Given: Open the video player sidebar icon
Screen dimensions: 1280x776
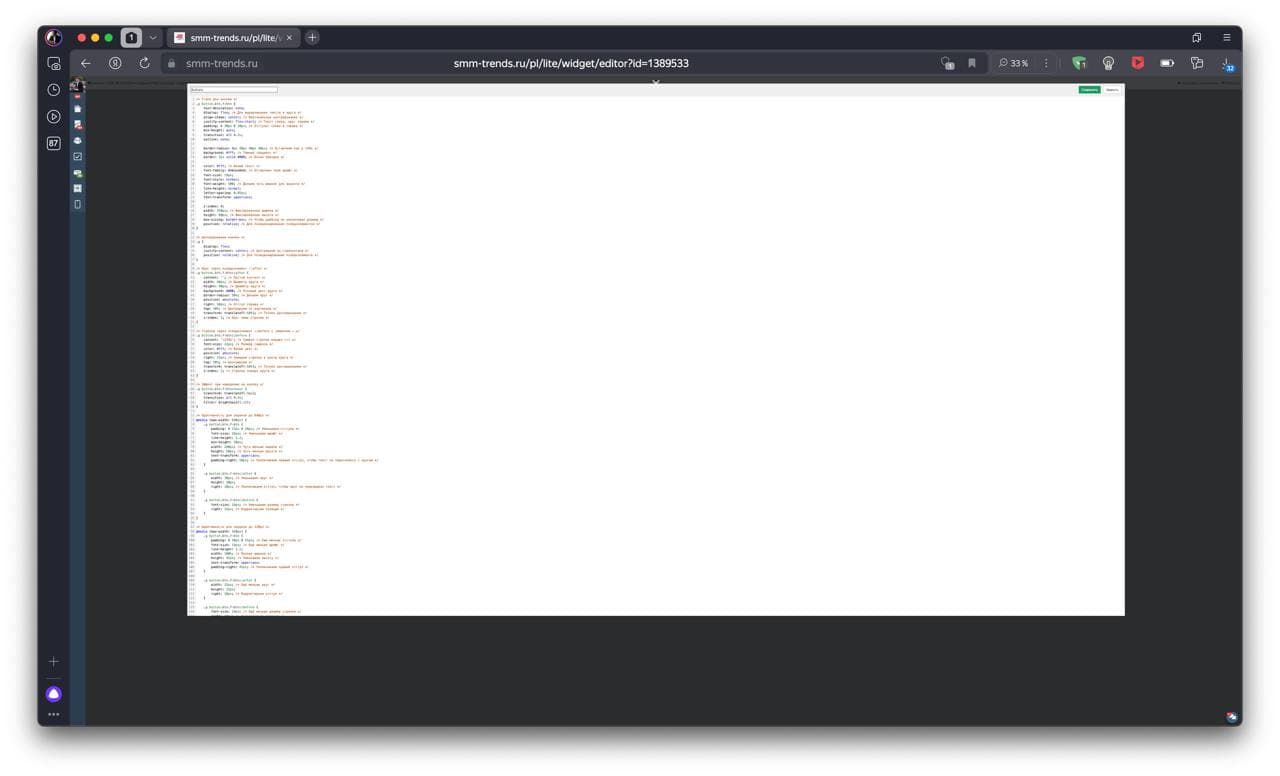Looking at the screenshot, I should pos(54,117).
